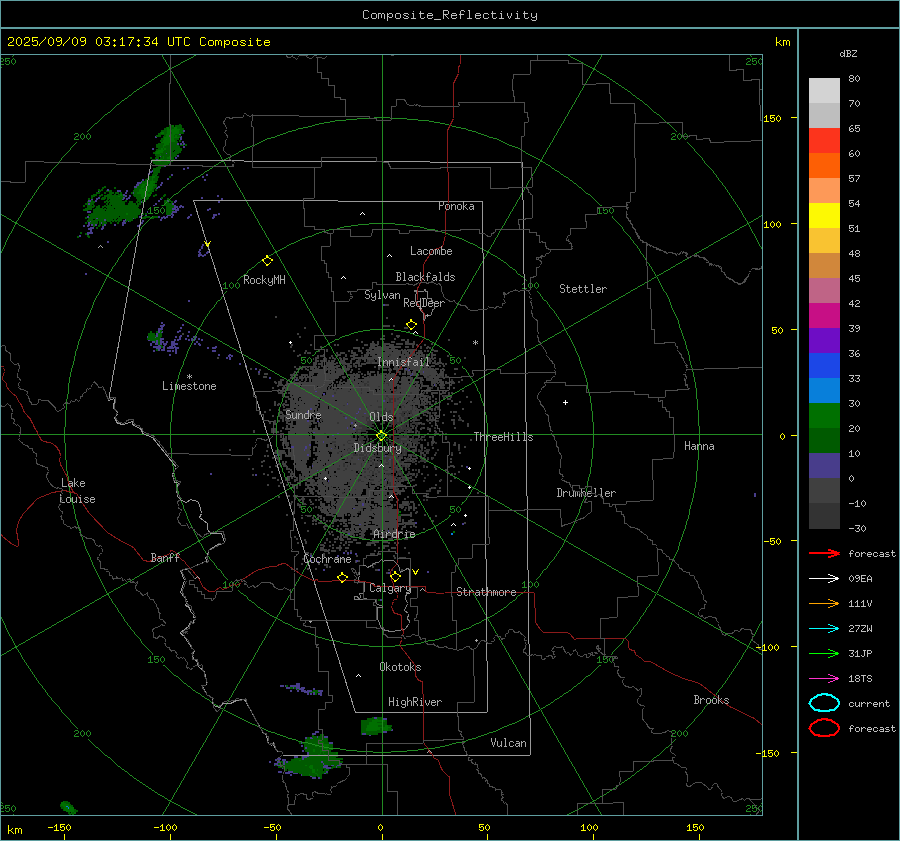
Task: Click the Innisfail city label
Action: 403,362
